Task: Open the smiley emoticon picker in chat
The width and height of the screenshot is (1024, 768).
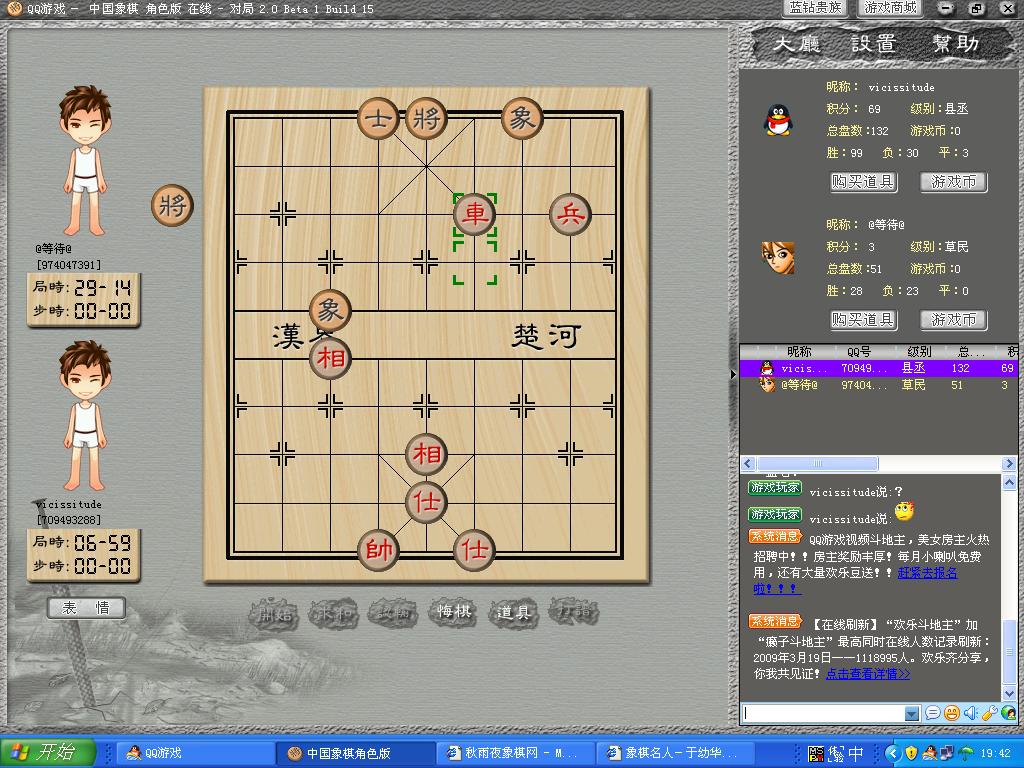Action: tap(952, 713)
